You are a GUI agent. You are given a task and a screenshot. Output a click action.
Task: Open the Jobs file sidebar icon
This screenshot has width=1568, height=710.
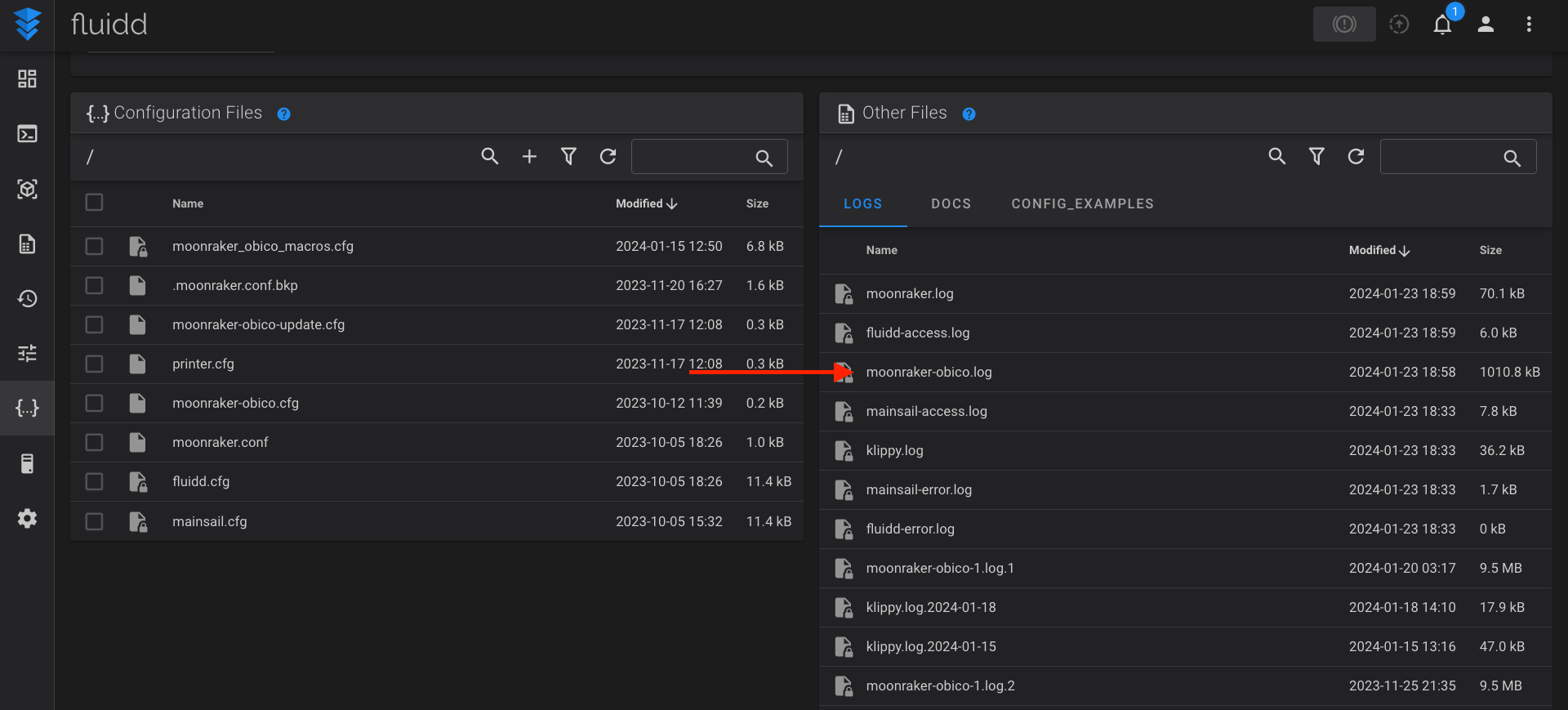27,243
